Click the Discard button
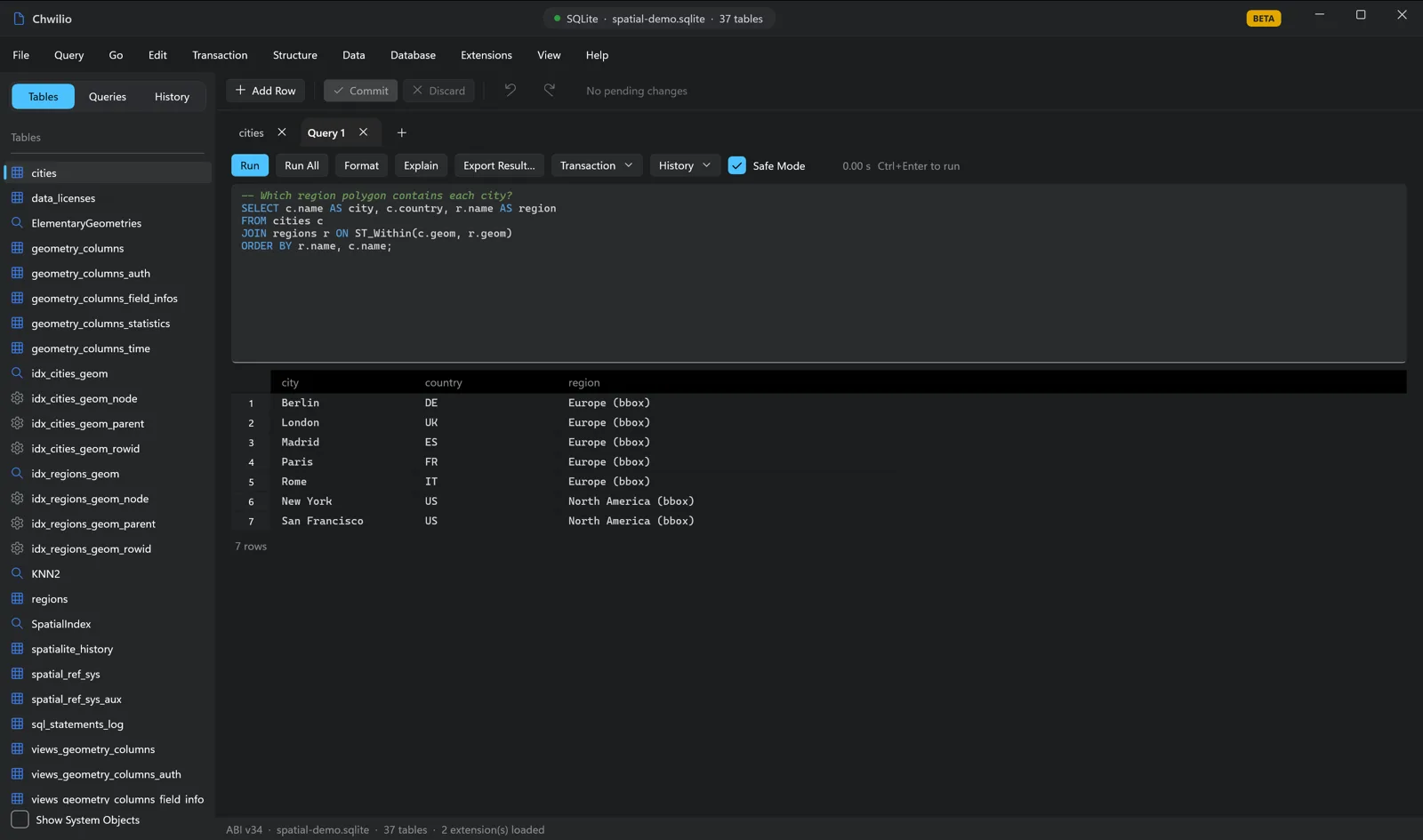 [439, 91]
